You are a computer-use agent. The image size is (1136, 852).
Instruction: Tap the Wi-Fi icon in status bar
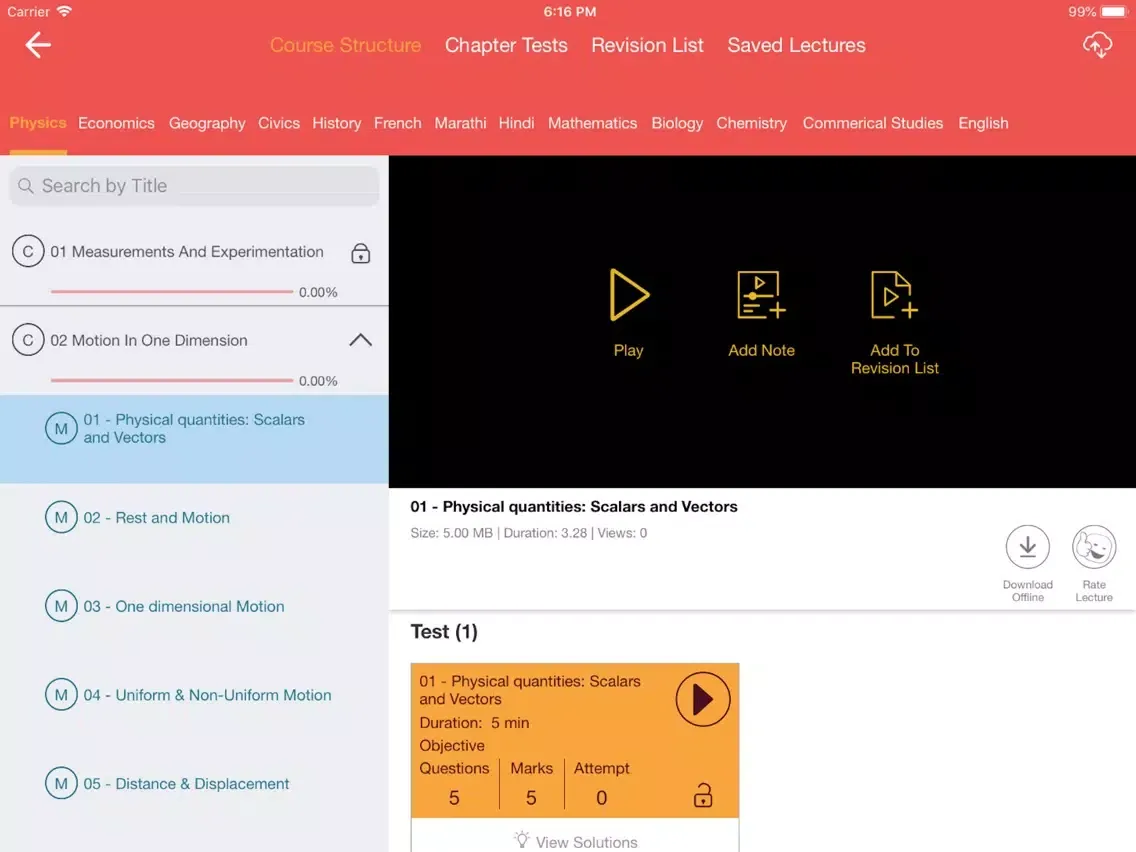click(64, 11)
